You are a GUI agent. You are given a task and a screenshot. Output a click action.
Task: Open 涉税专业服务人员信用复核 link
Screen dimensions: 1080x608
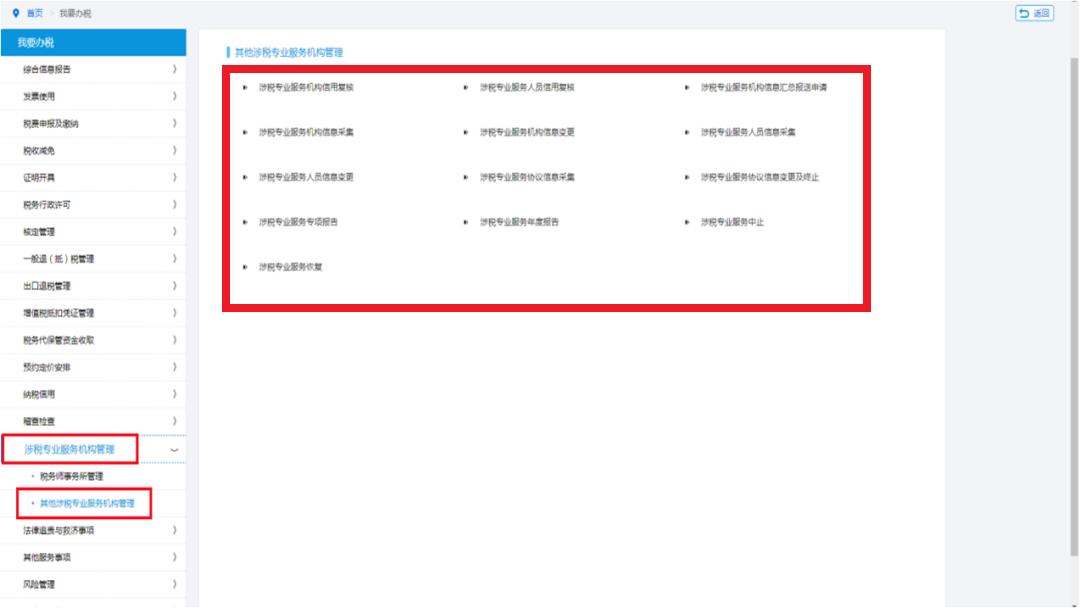527,88
